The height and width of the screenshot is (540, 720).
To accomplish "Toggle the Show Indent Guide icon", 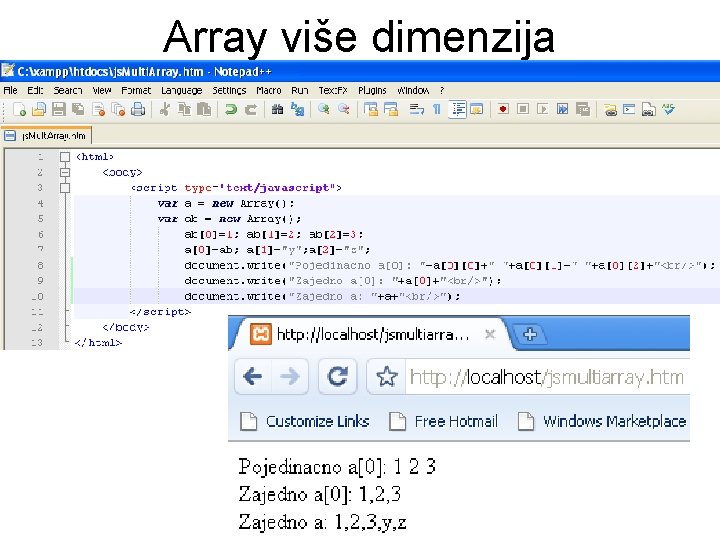I will point(457,109).
